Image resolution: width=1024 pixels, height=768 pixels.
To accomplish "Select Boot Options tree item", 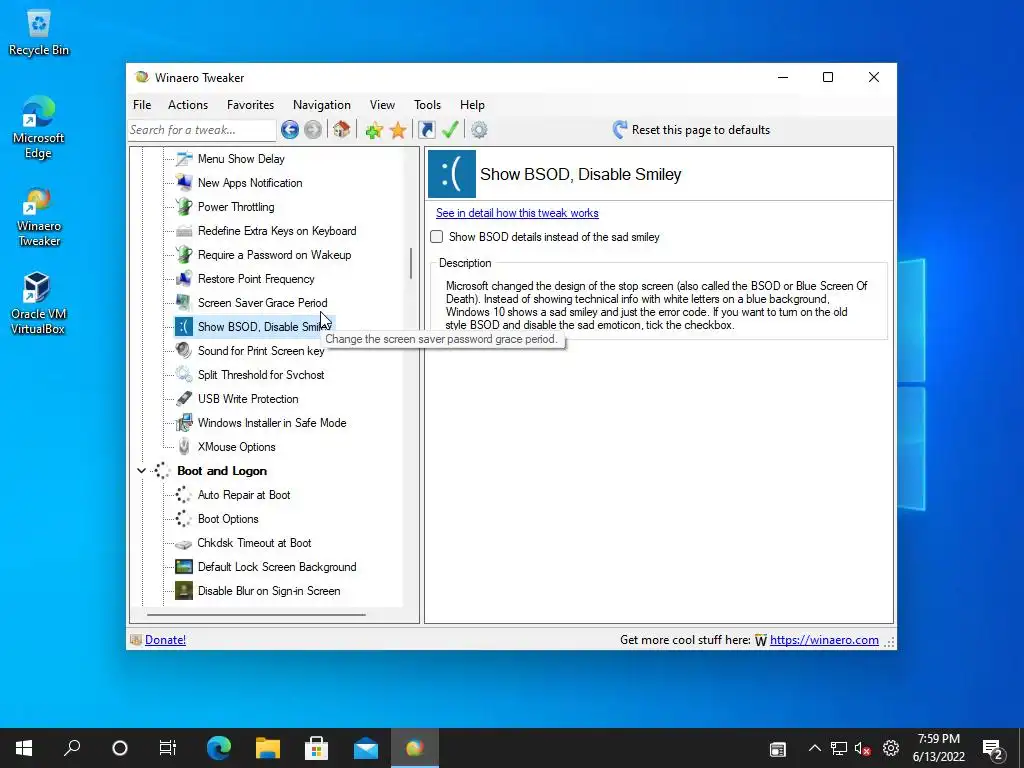I will 228,519.
